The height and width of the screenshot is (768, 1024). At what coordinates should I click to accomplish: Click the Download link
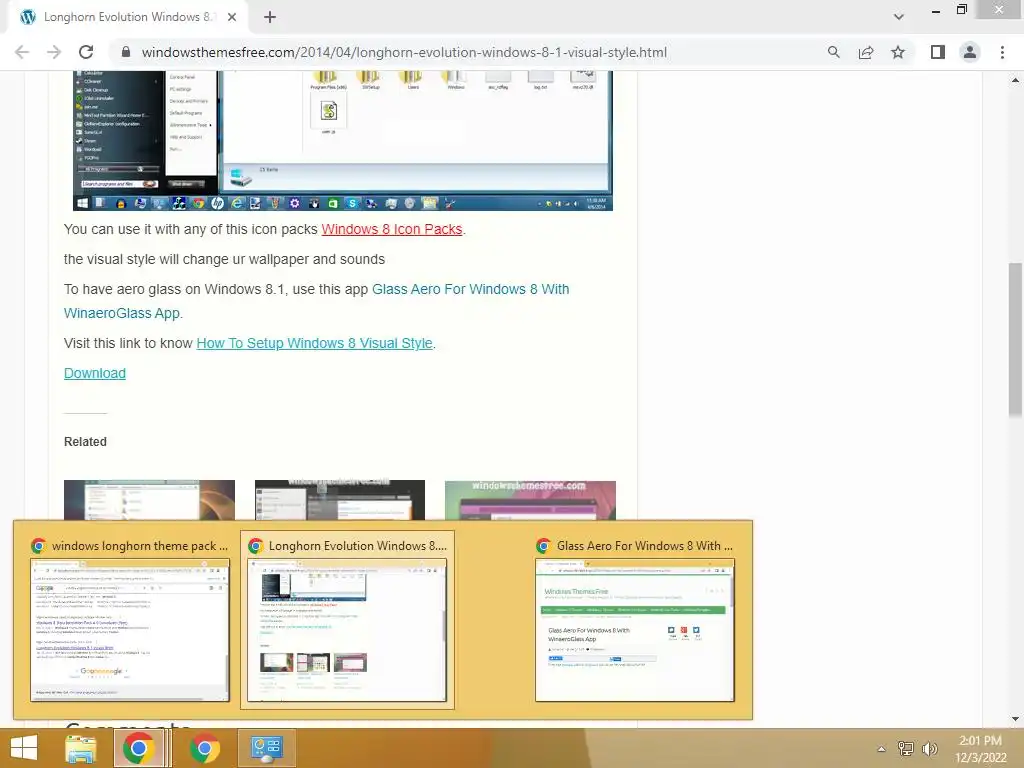[95, 374]
